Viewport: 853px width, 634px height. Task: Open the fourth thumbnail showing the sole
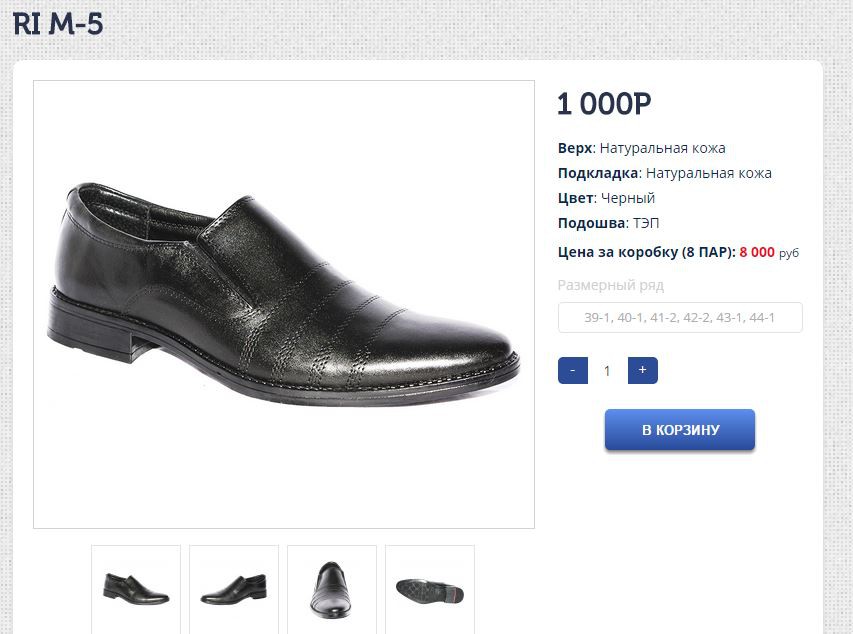[430, 589]
